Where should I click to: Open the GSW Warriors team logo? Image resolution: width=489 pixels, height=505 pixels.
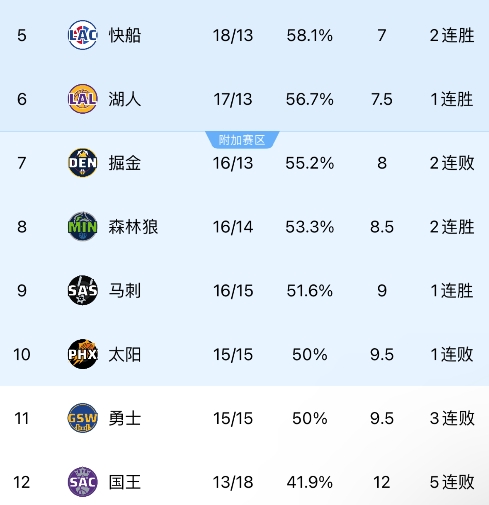pos(82,418)
